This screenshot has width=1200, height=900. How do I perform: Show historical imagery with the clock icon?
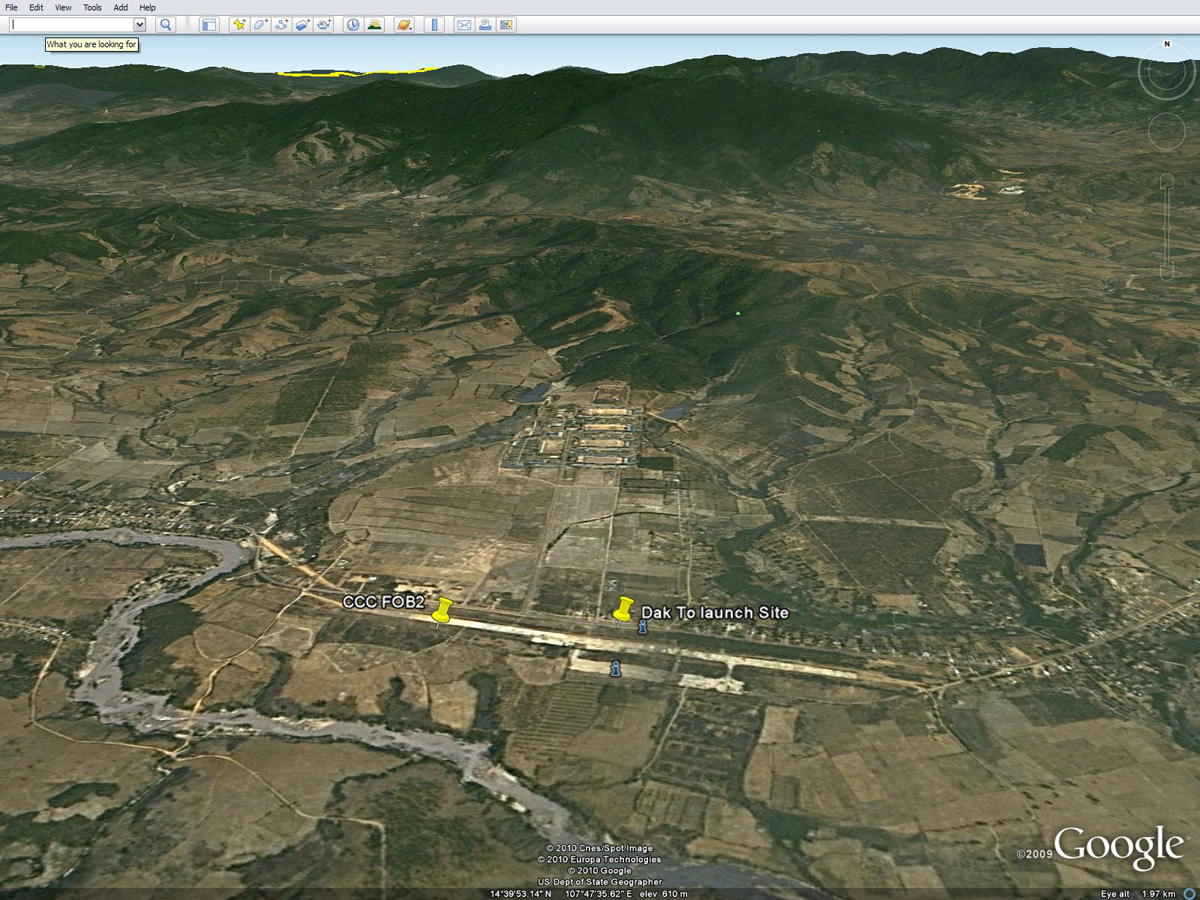pyautogui.click(x=353, y=24)
